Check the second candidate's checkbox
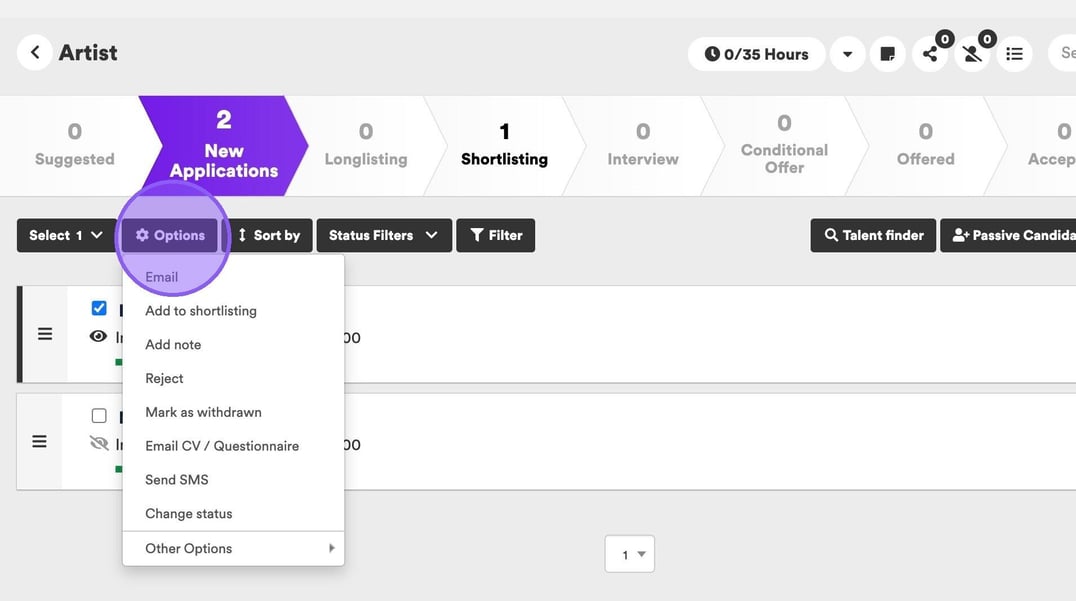The image size is (1076, 601). click(x=99, y=415)
